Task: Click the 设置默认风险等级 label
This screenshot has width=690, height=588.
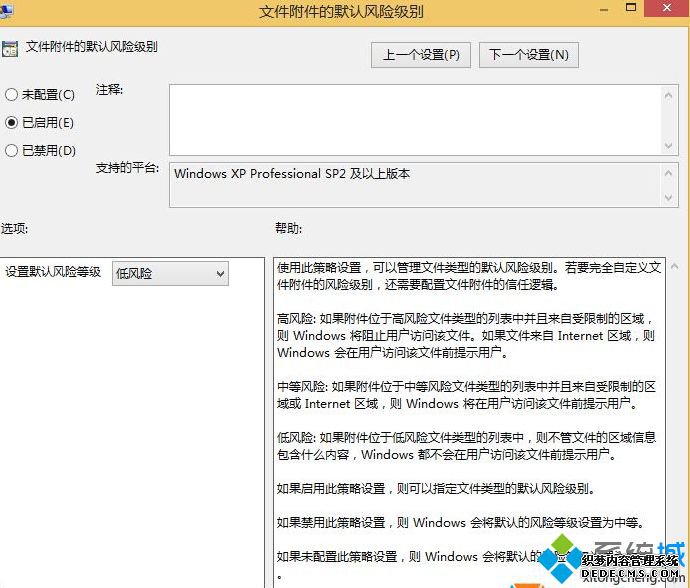Action: pyautogui.click(x=53, y=272)
